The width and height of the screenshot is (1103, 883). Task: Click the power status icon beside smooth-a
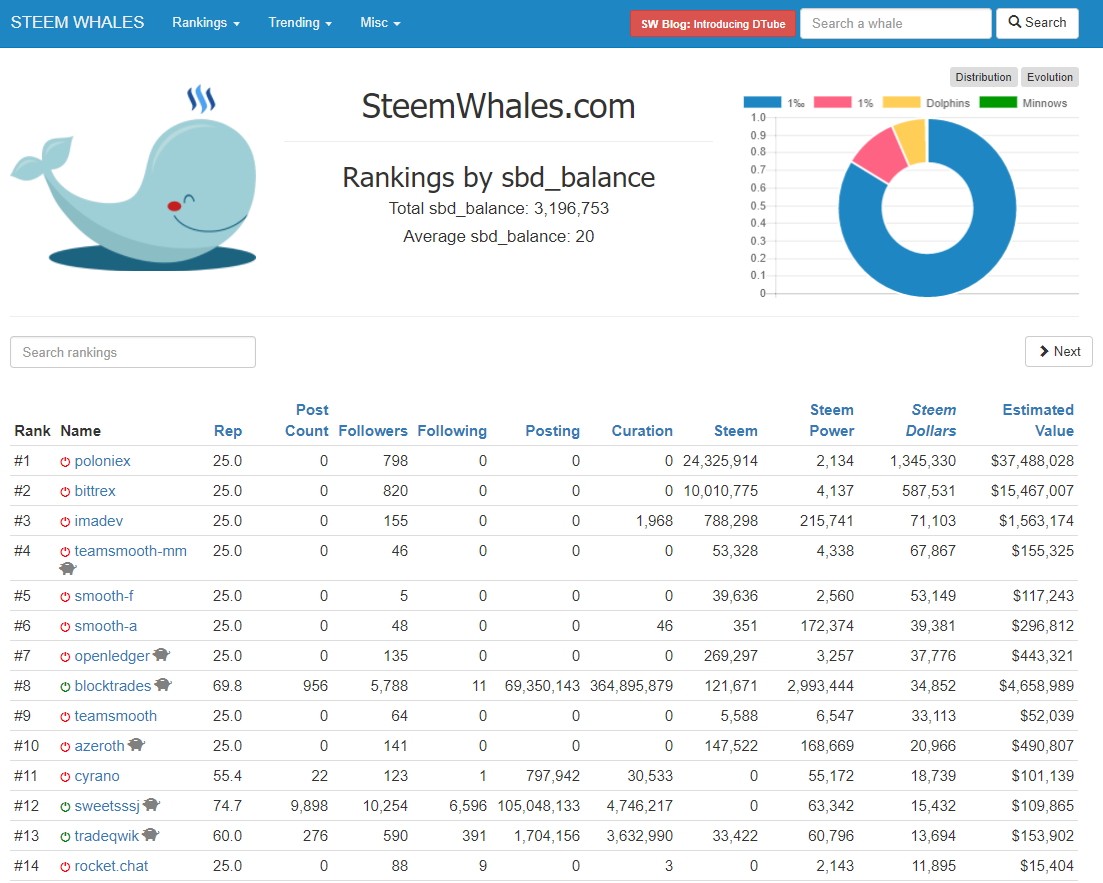pyautogui.click(x=65, y=627)
